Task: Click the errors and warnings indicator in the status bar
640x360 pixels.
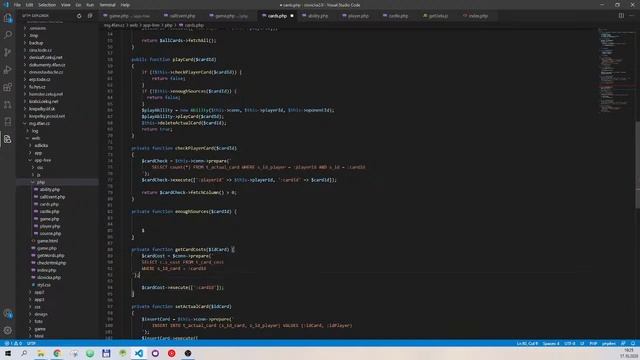Action: coord(13,343)
